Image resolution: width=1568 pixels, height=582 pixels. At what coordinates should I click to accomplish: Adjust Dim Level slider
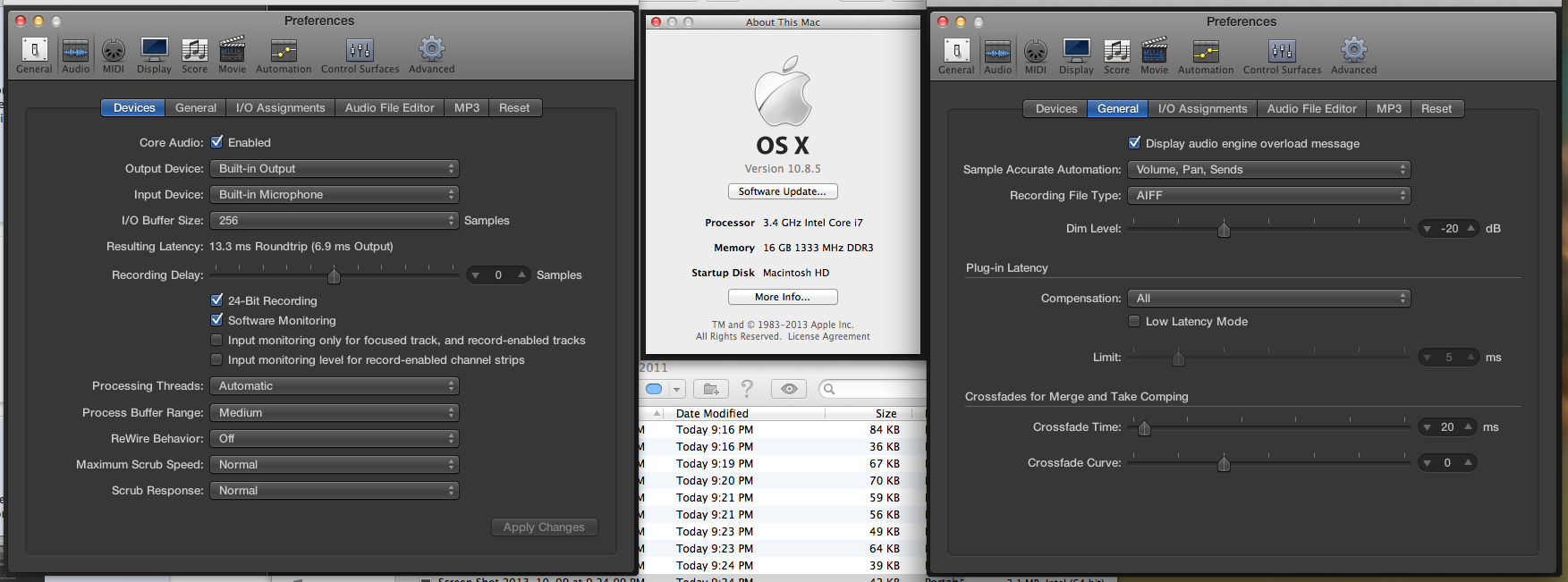point(1224,229)
